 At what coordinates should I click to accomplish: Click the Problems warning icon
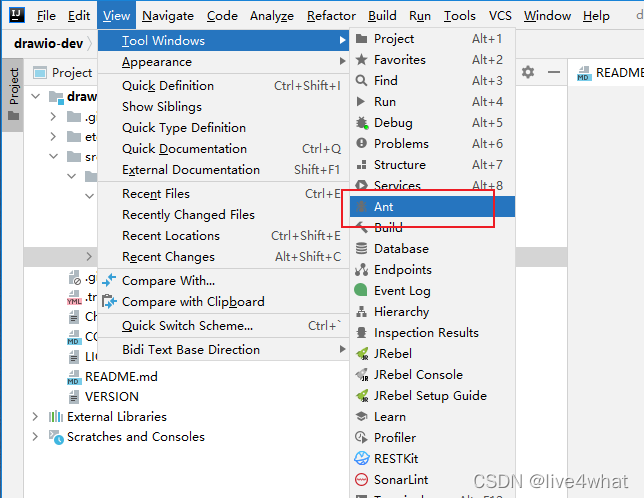coord(361,143)
